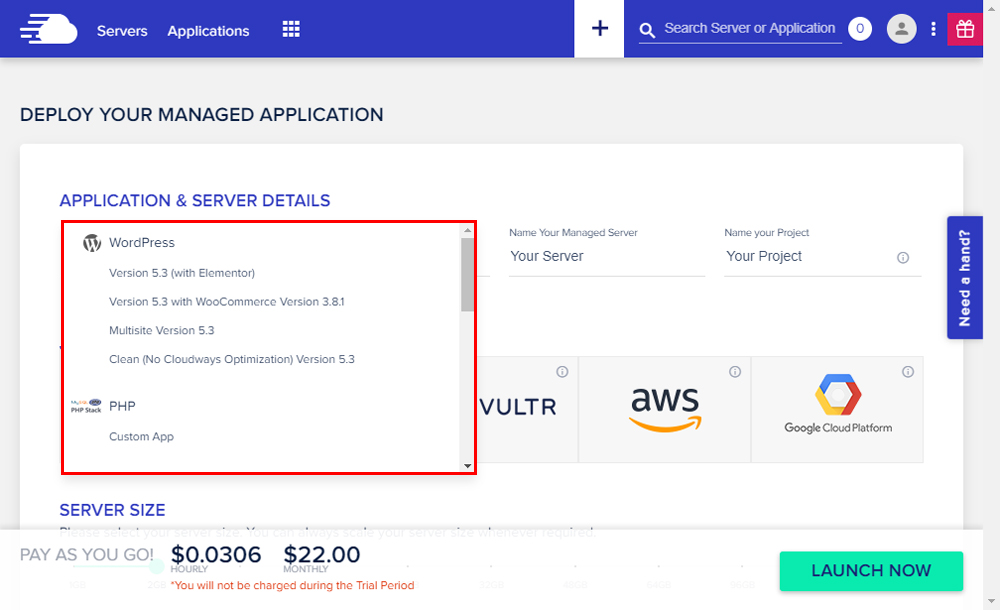The image size is (1000, 610).
Task: Select the Vultr provider card
Action: point(527,409)
